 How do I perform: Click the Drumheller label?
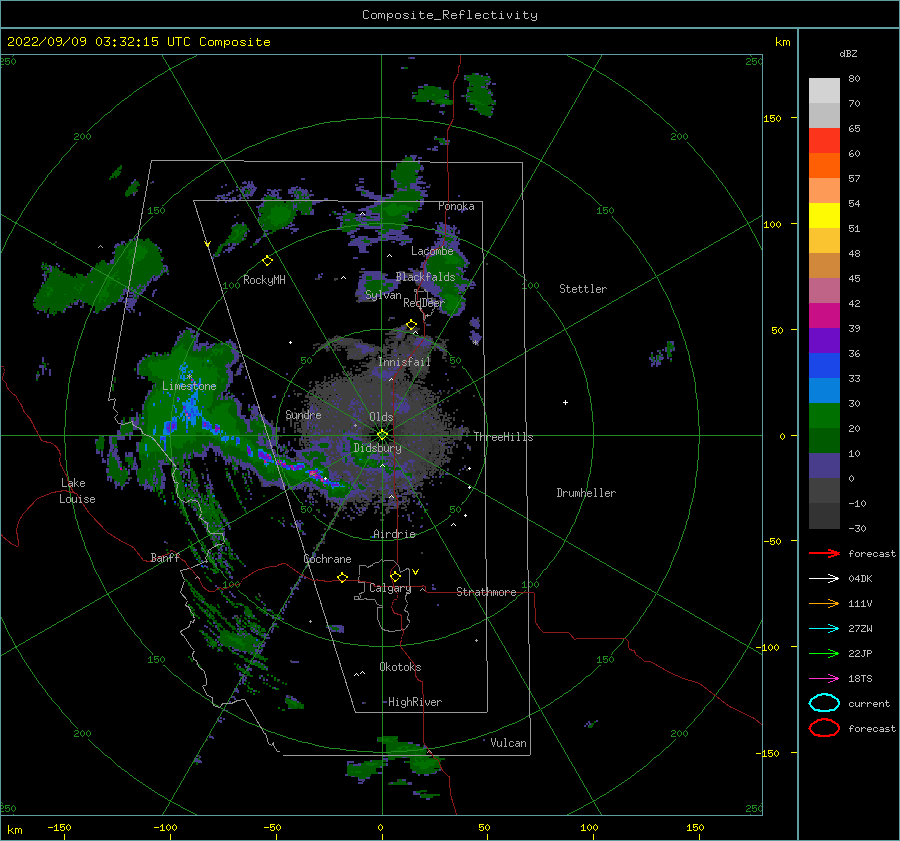[586, 493]
